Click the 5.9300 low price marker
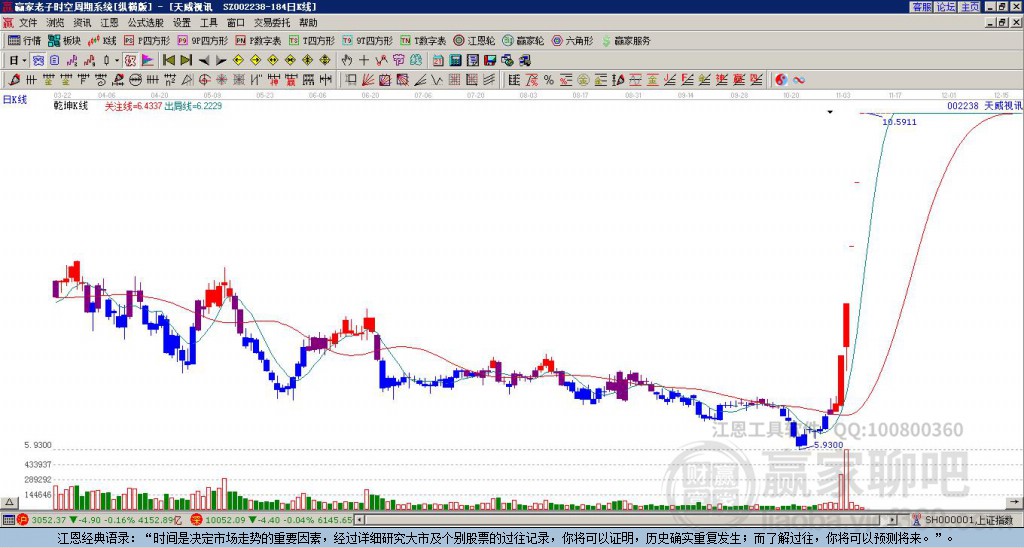This screenshot has width=1024, height=548. pos(828,445)
